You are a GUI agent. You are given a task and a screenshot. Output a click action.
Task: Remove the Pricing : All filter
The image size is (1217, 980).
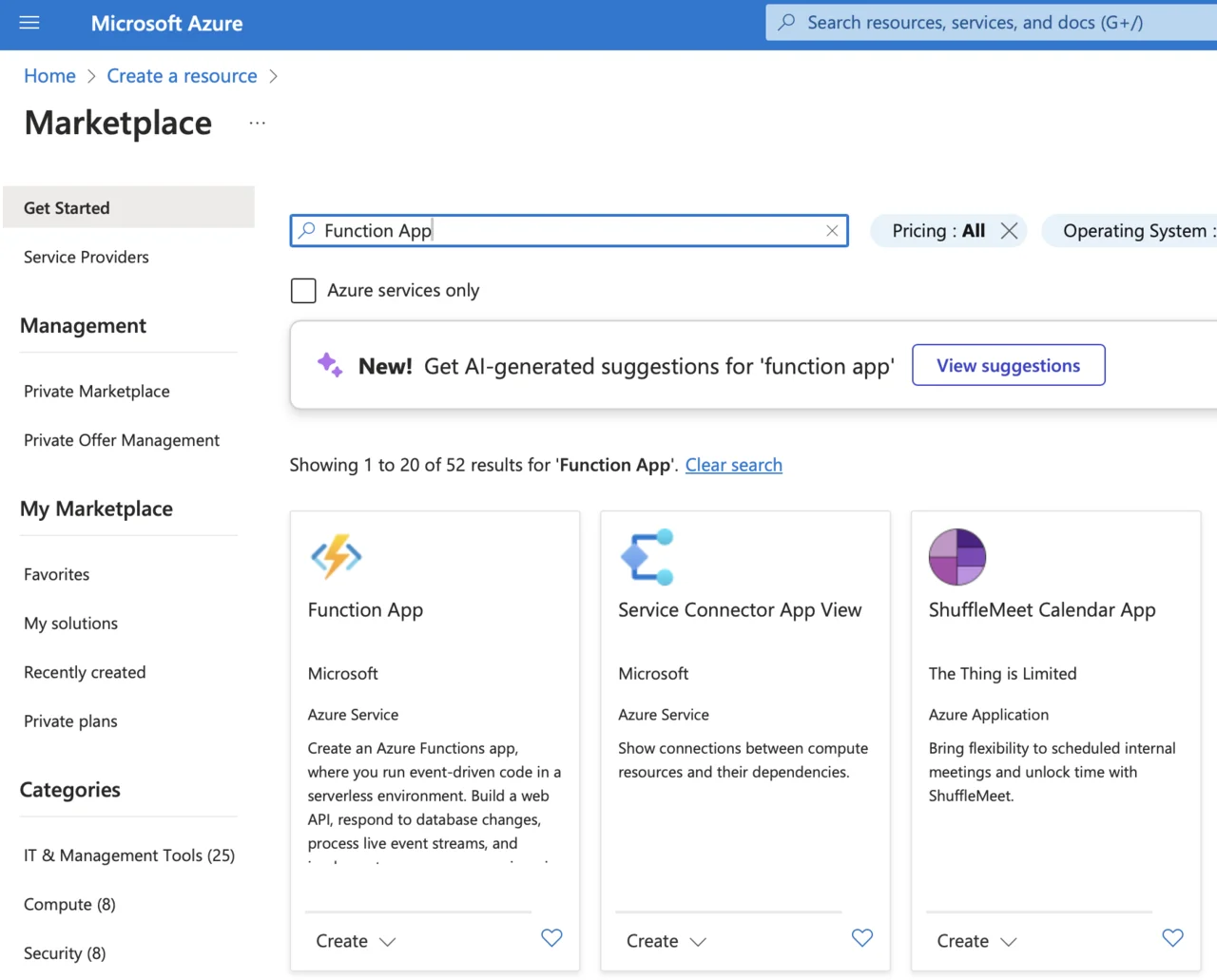pos(1010,231)
